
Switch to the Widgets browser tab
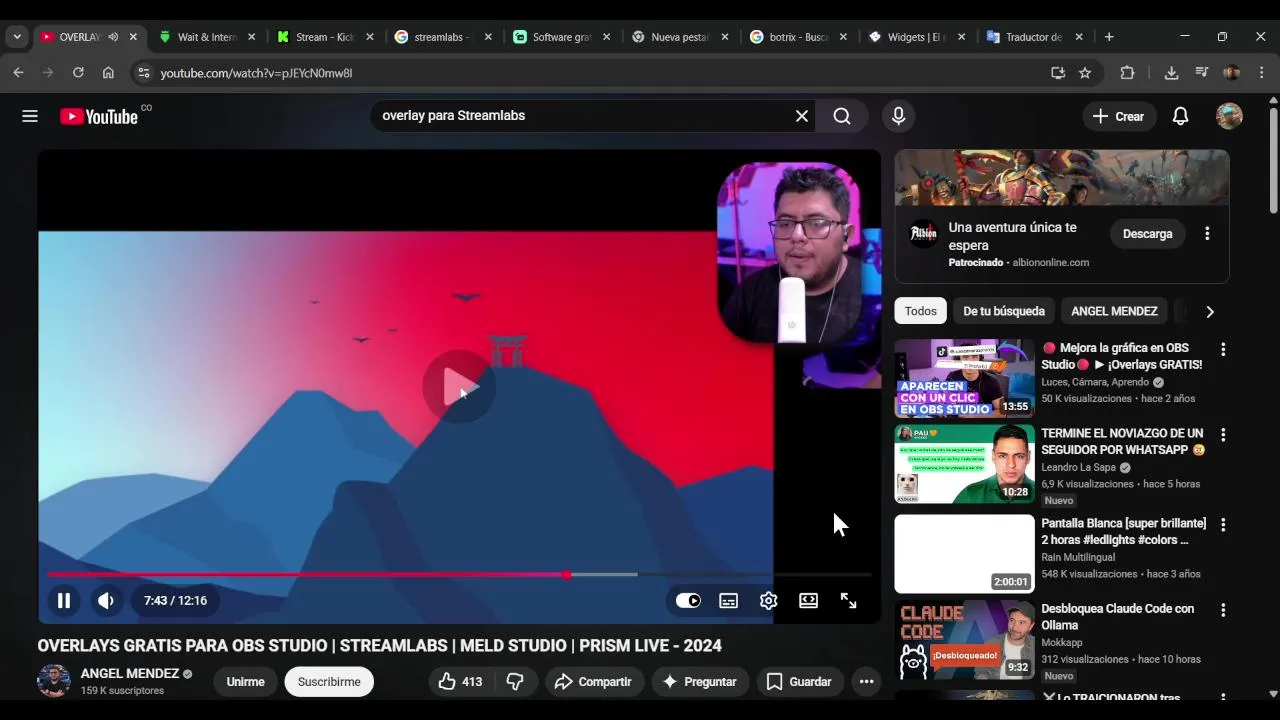[915, 37]
